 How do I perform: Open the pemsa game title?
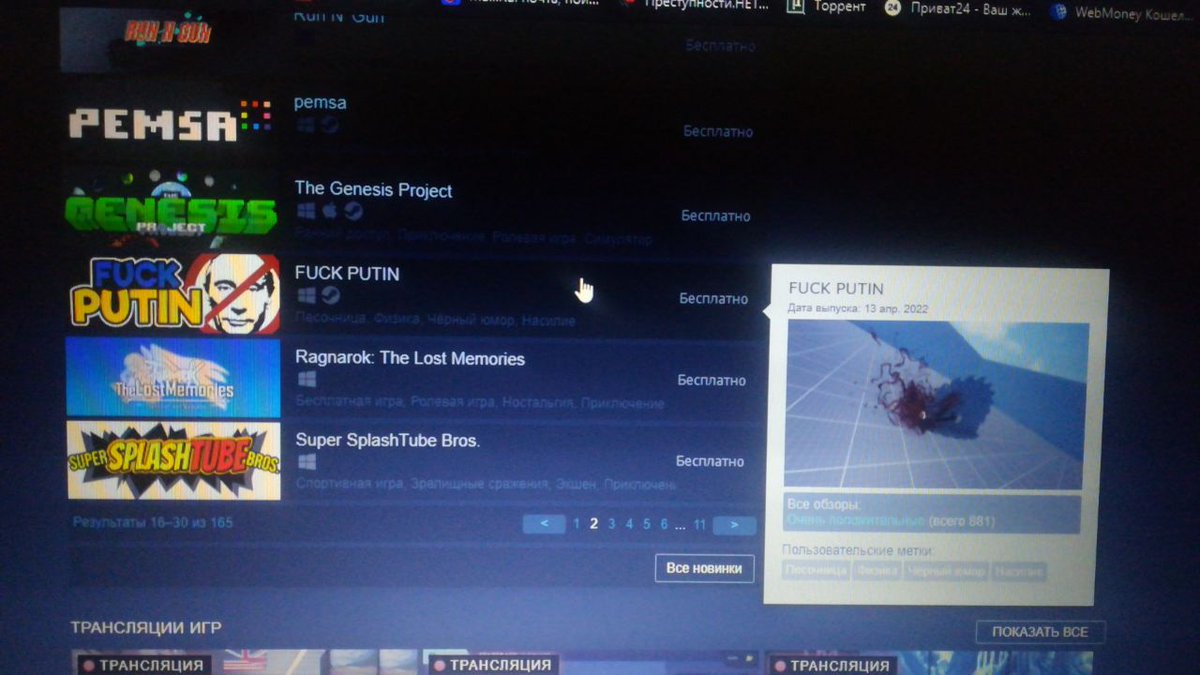point(320,102)
